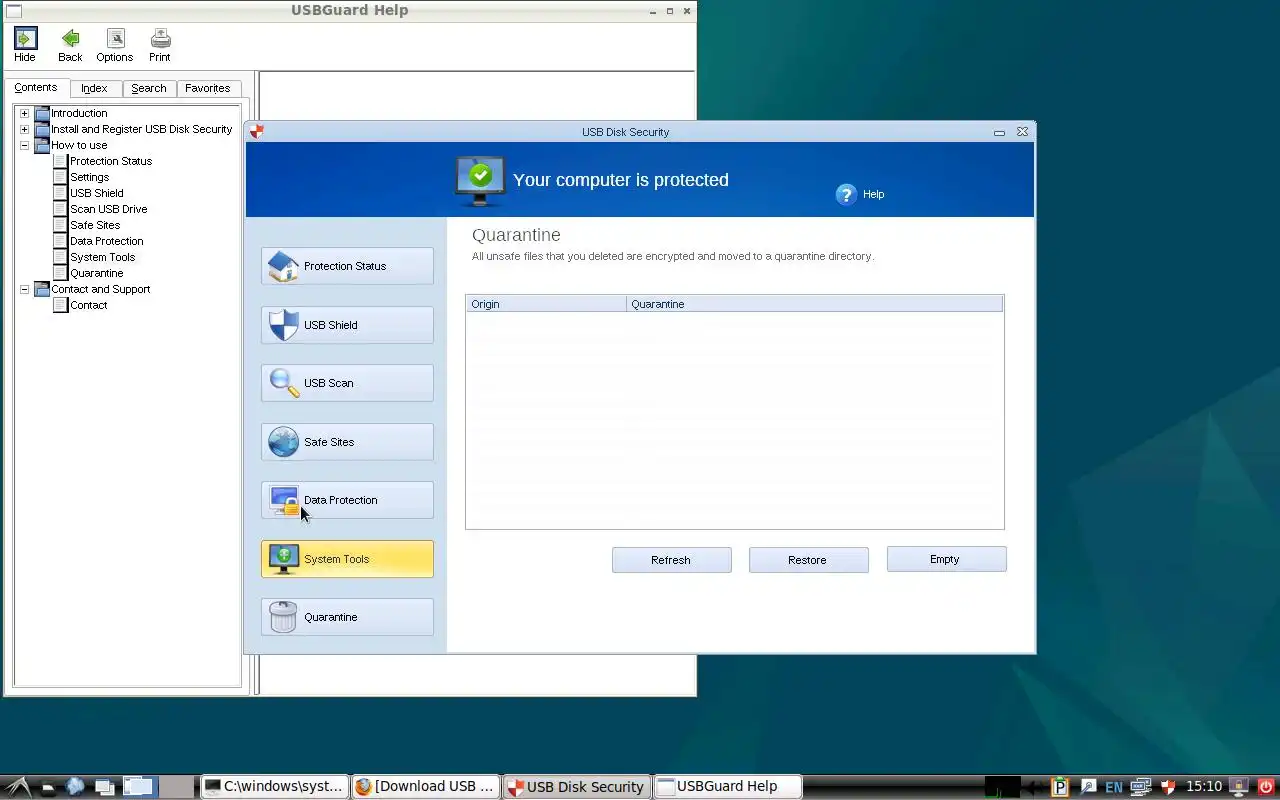Switch to the Index tab
The image size is (1280, 800).
pyautogui.click(x=94, y=88)
